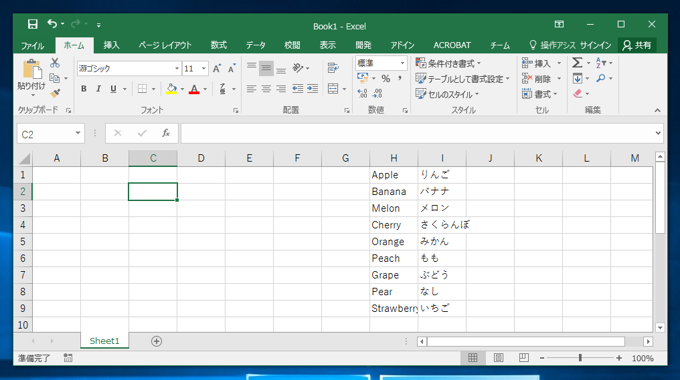Toggle Bold formatting
The image size is (680, 380).
84,89
